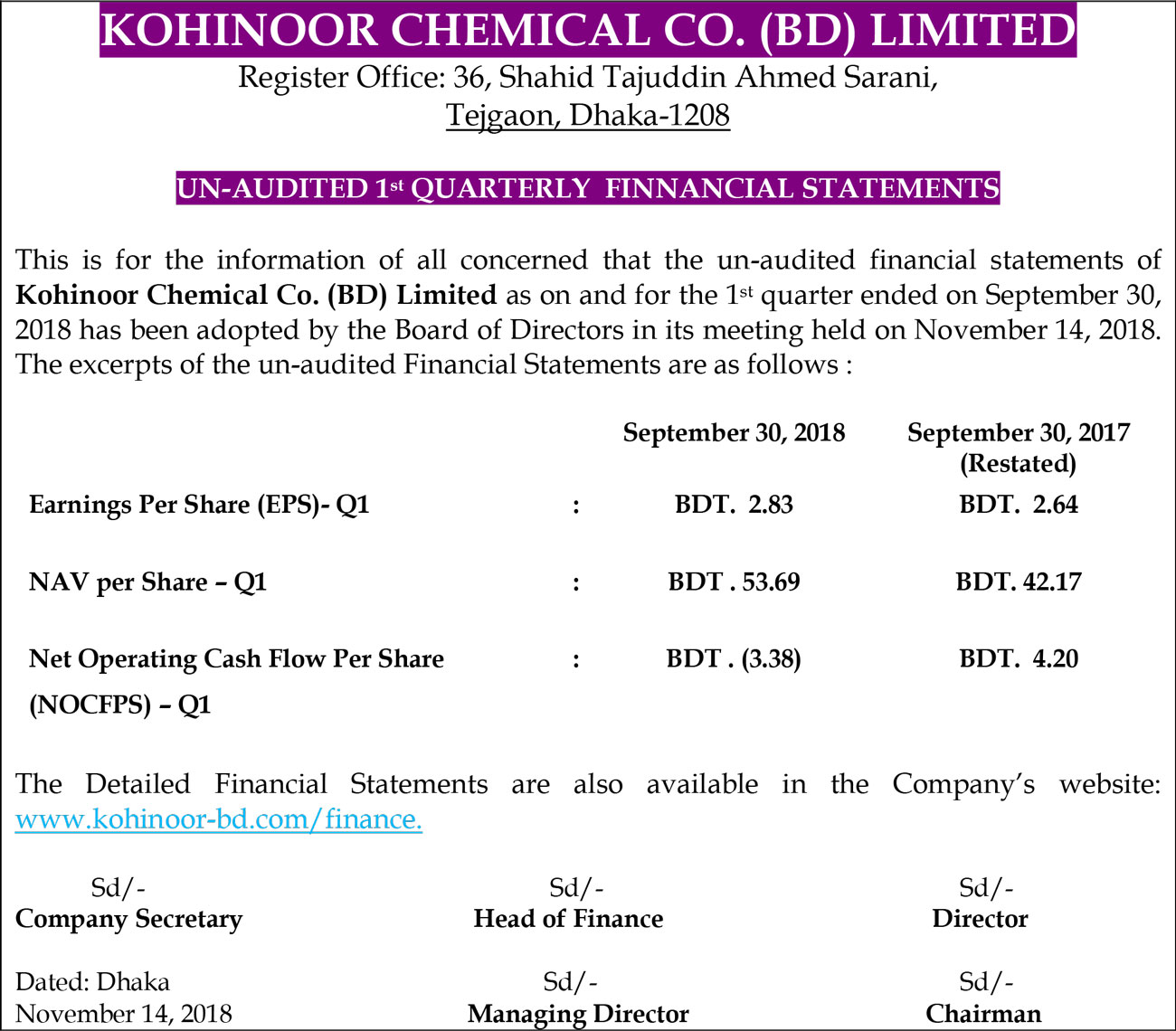Click the NAV value BDT. 42.17
The height and width of the screenshot is (1031, 1176).
tap(1019, 582)
